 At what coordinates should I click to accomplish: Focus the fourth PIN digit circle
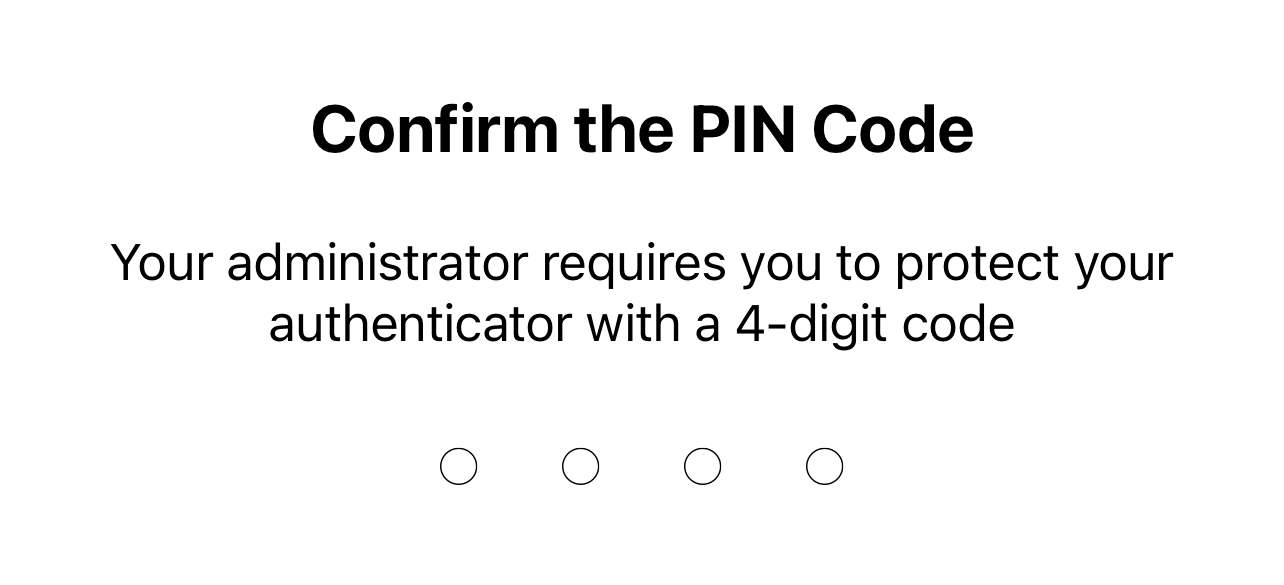[x=825, y=466]
